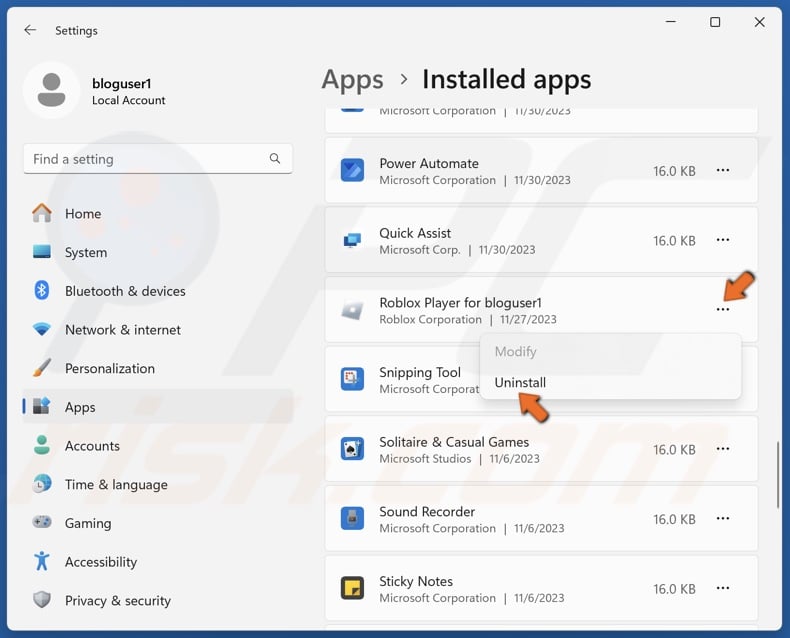Open Bluetooth & devices settings
The width and height of the screenshot is (790, 638).
point(125,291)
